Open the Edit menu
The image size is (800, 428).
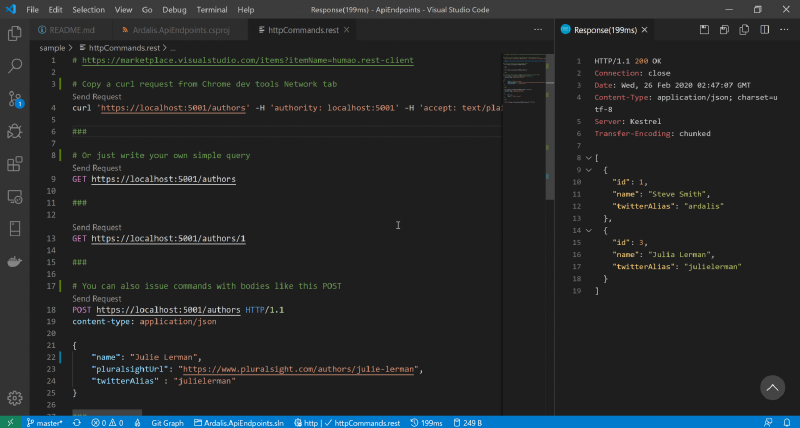[x=55, y=10]
